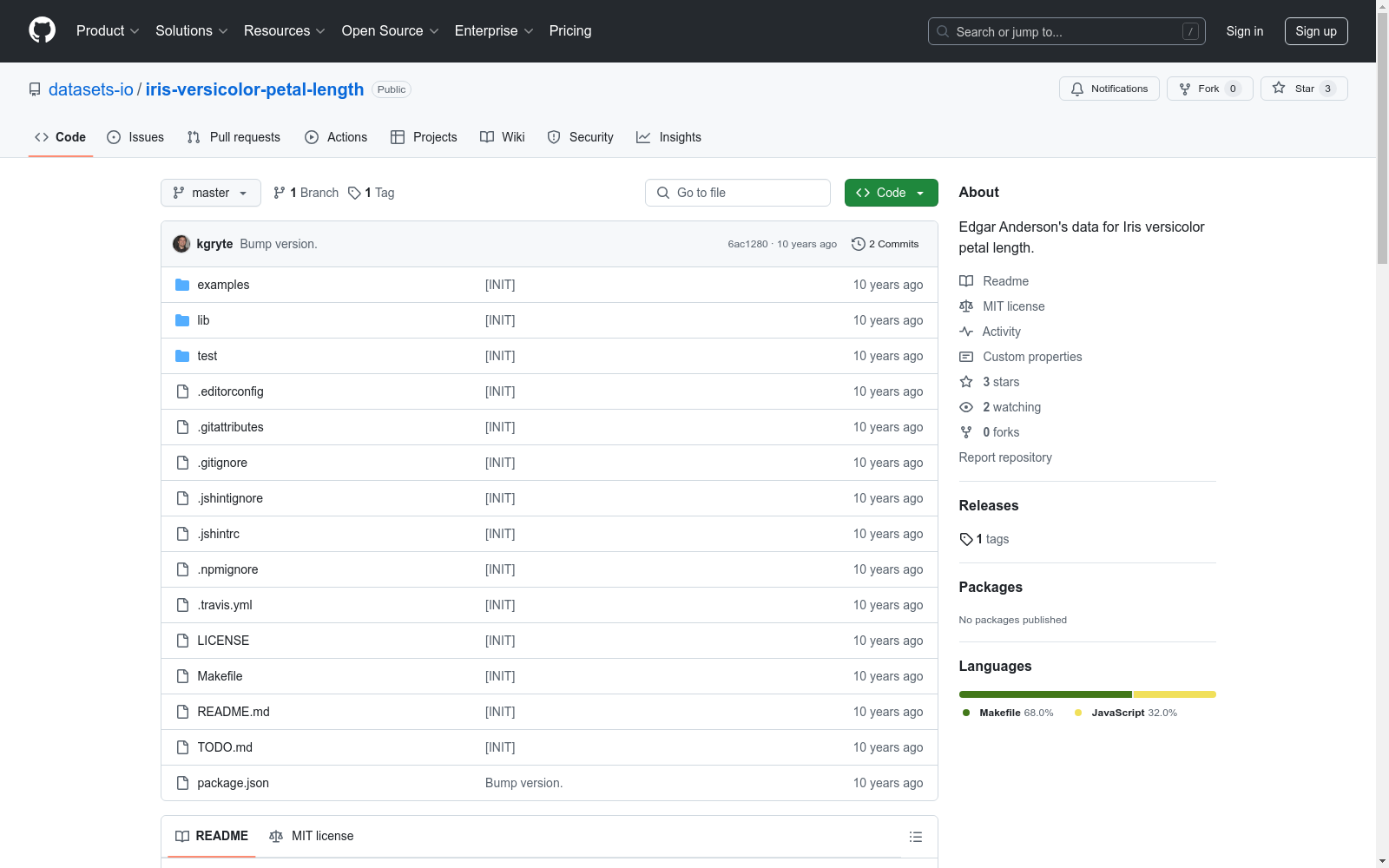Image resolution: width=1389 pixels, height=868 pixels.
Task: Click the Search or jump to field
Action: (1067, 31)
